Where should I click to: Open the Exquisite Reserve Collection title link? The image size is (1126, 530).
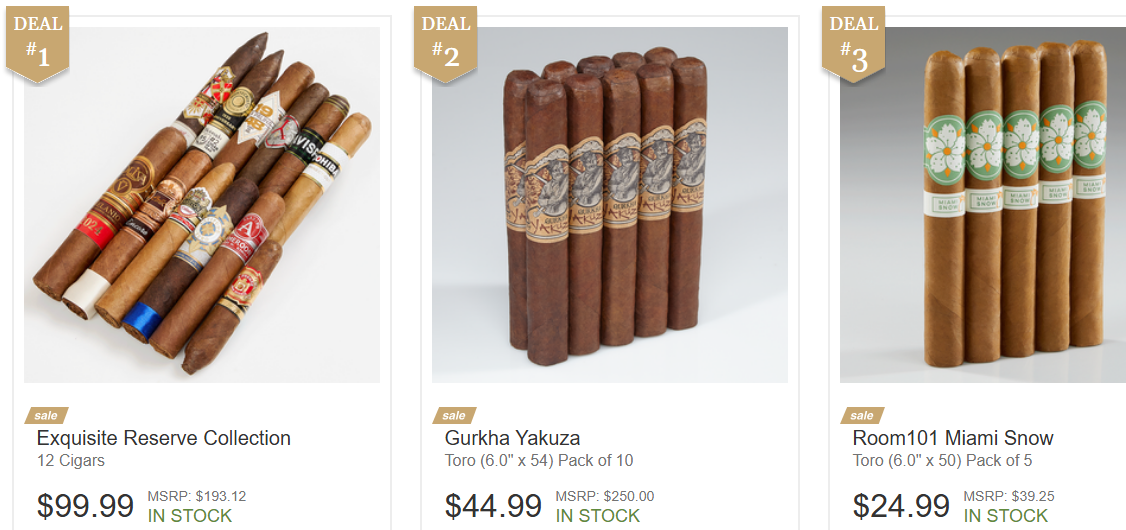[164, 438]
